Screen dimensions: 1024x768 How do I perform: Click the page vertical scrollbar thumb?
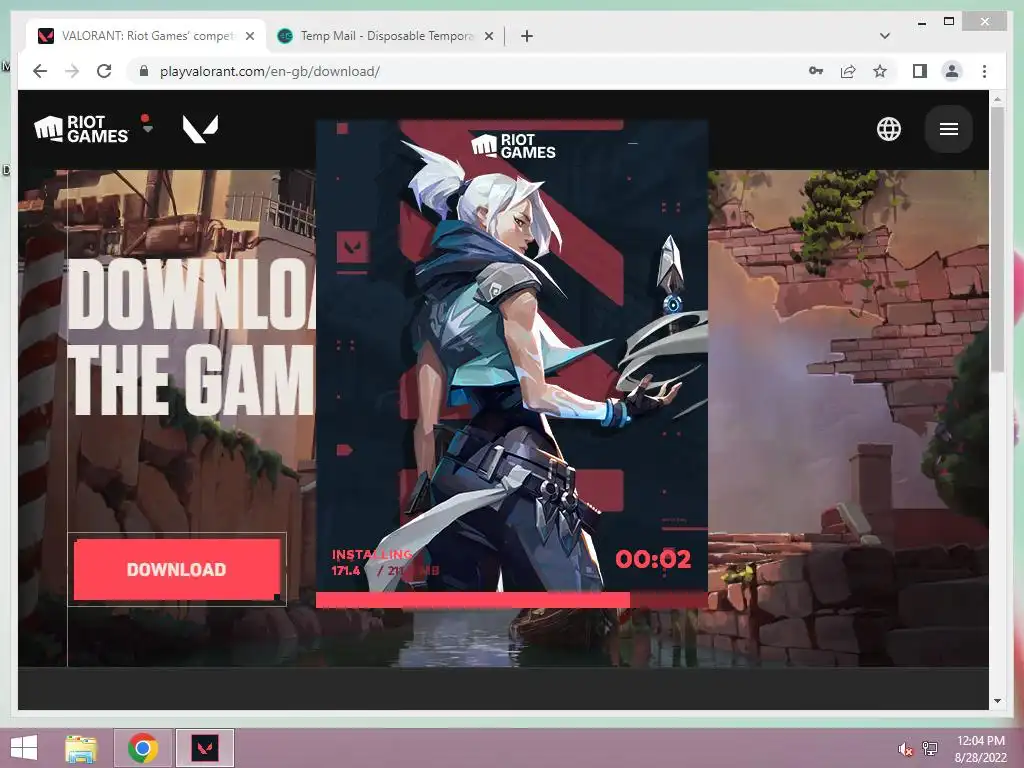[997, 240]
